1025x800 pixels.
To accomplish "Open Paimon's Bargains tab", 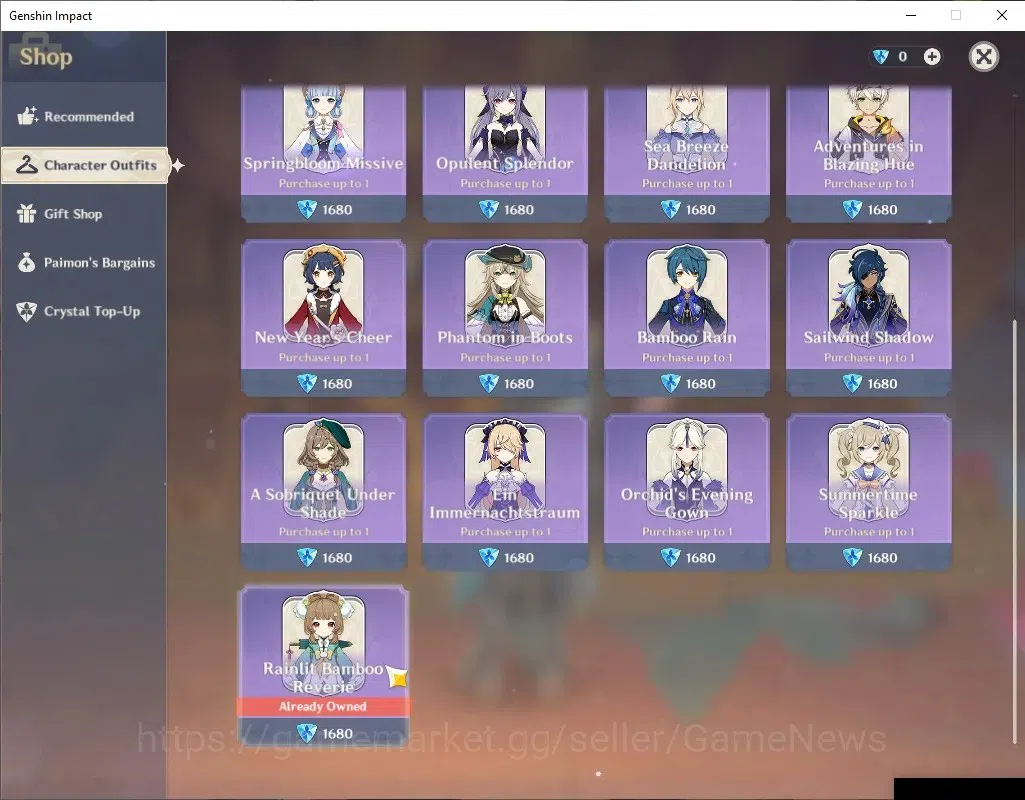I will click(84, 263).
